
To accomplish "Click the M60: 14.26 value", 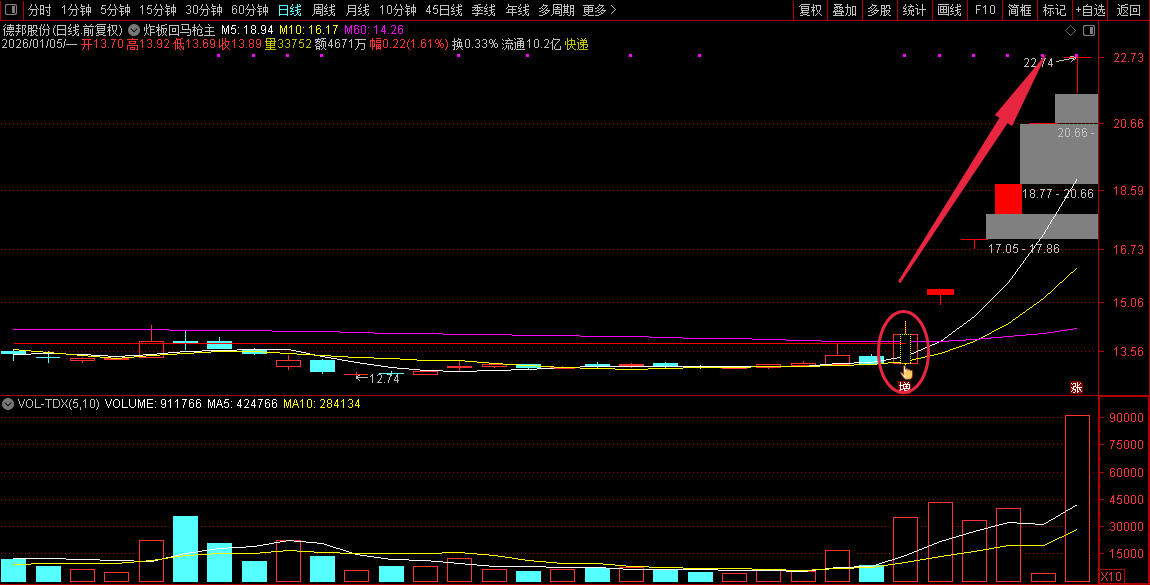I will coord(373,30).
